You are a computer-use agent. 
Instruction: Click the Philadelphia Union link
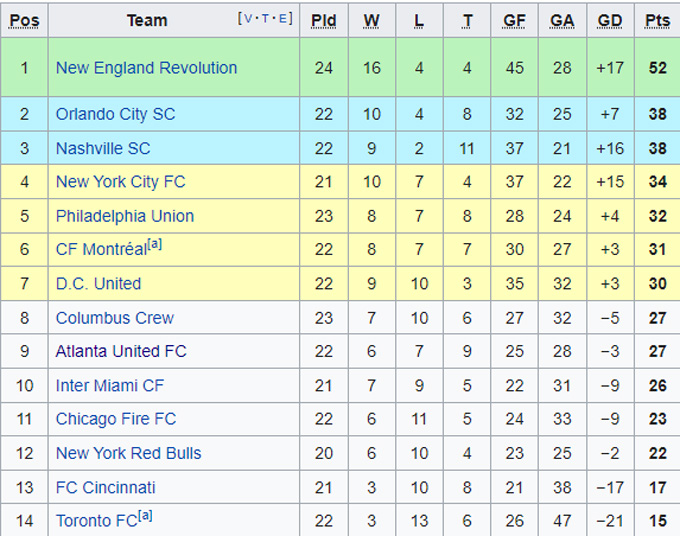pyautogui.click(x=125, y=216)
